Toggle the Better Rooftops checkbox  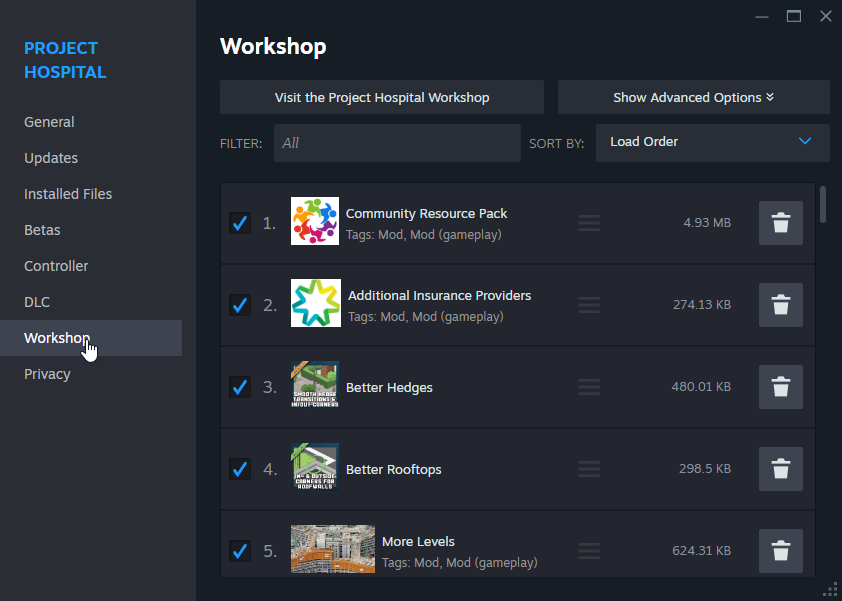coord(240,469)
